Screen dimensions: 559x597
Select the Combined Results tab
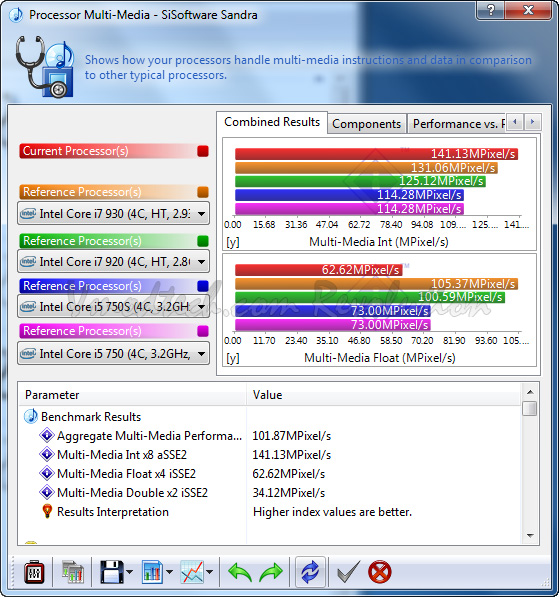pos(272,122)
